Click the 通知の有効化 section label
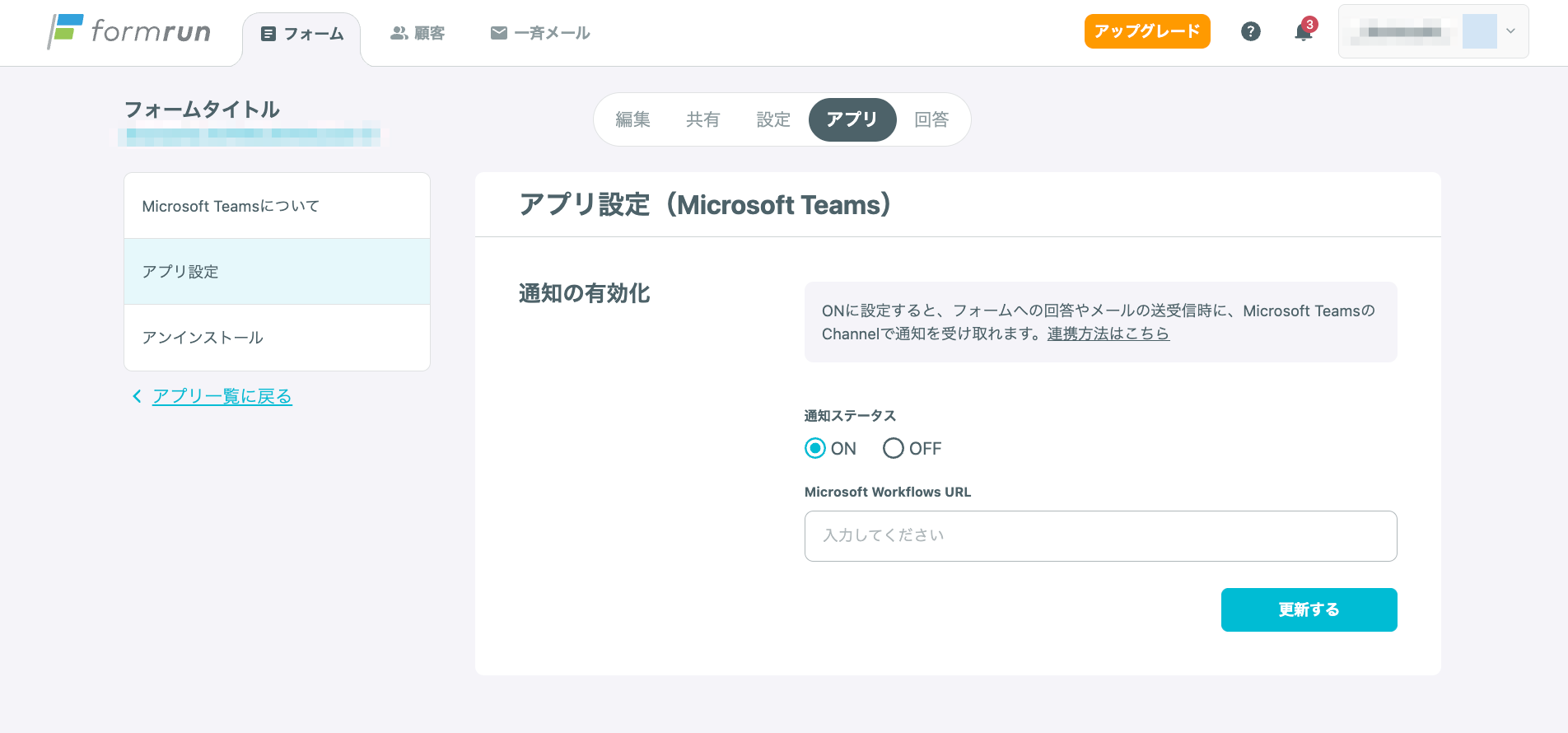This screenshot has height=733, width=1568. [585, 293]
